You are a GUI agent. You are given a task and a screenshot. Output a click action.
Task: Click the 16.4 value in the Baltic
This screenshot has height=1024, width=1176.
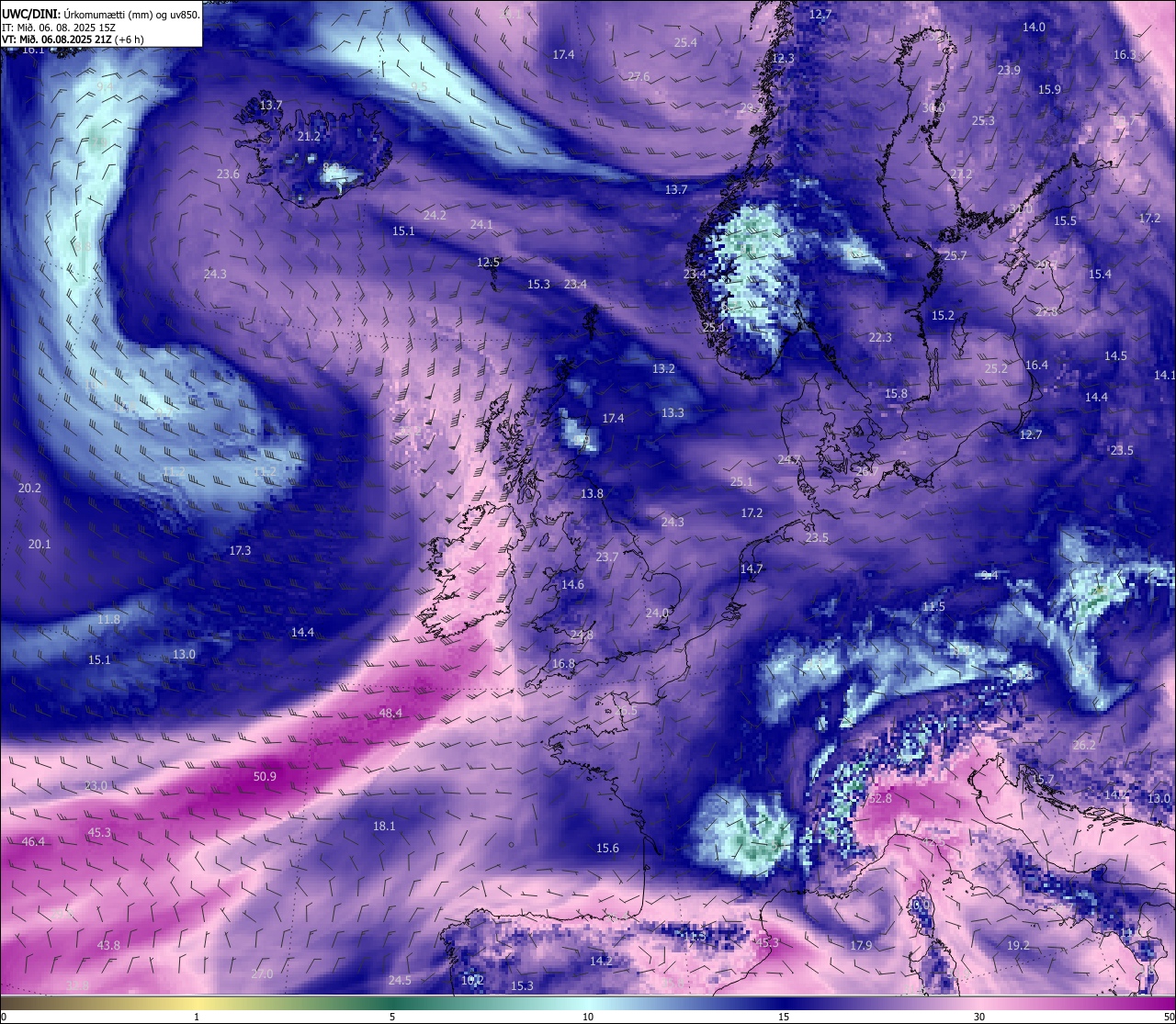click(1036, 365)
